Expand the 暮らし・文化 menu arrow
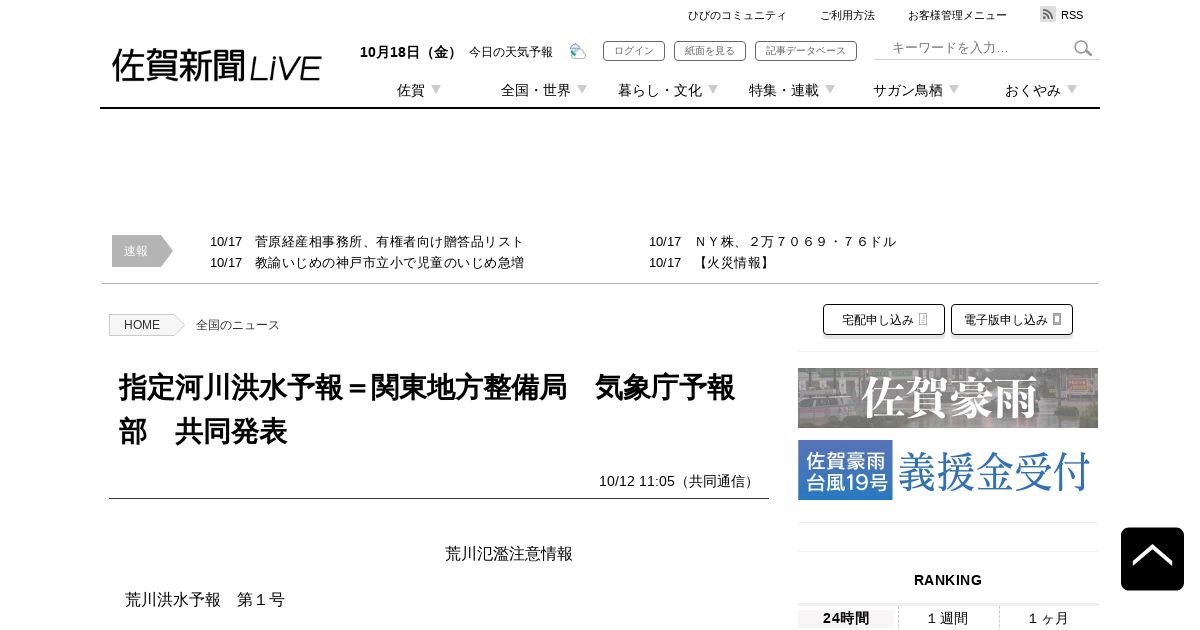 [x=713, y=90]
